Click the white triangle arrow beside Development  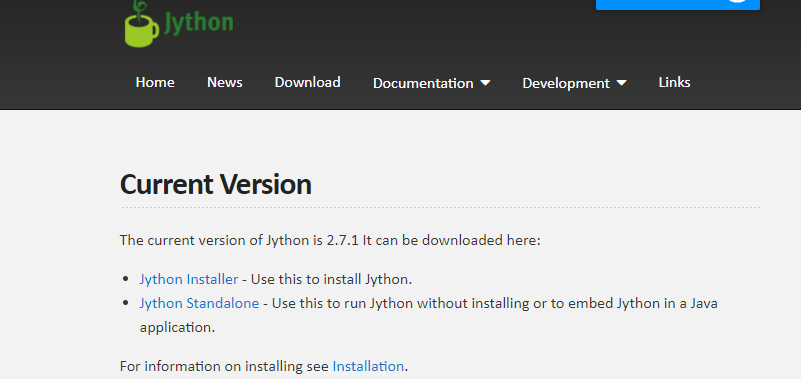(622, 83)
